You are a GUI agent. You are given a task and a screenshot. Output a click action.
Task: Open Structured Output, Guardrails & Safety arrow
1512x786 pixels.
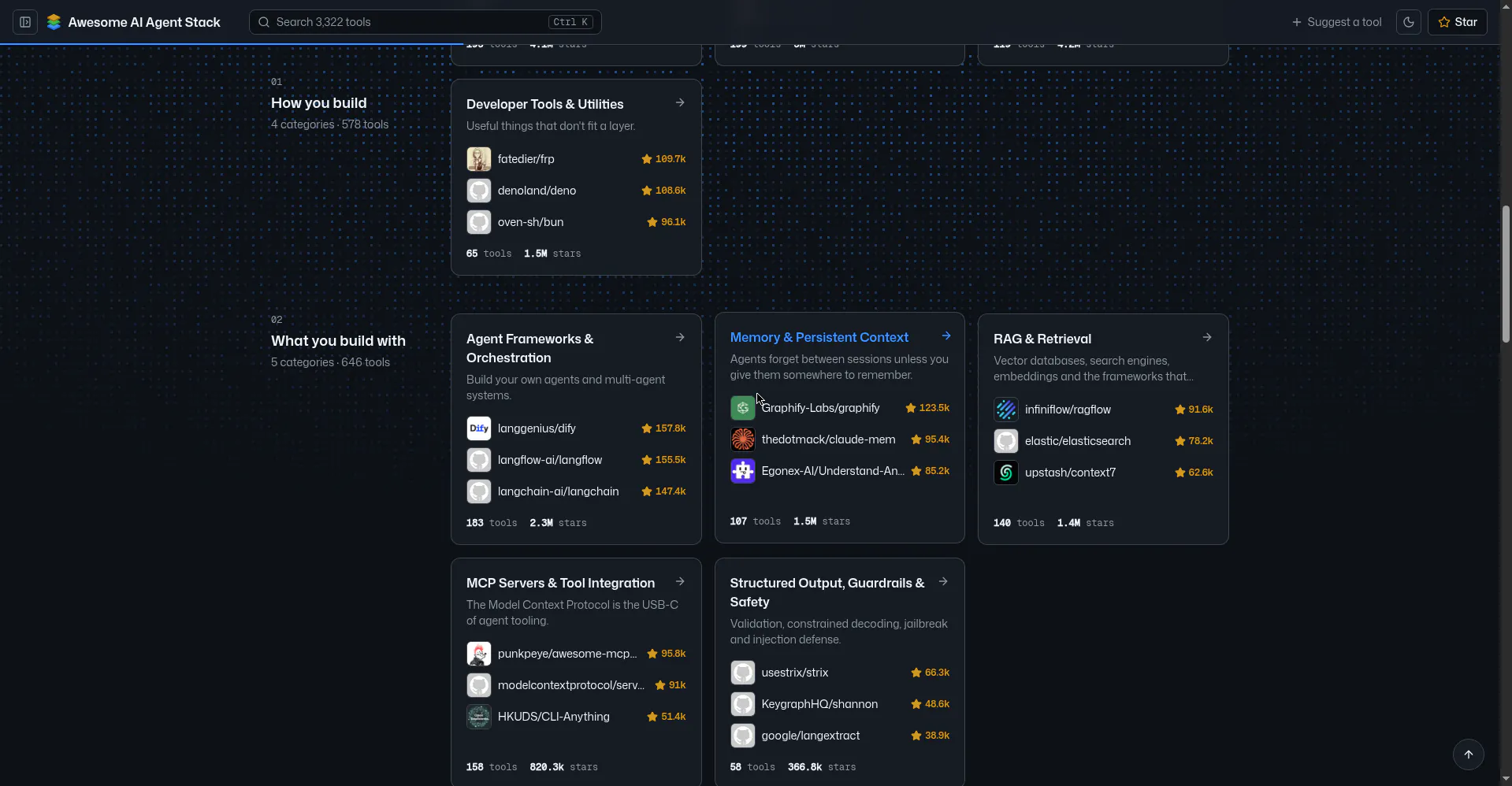pos(943,582)
